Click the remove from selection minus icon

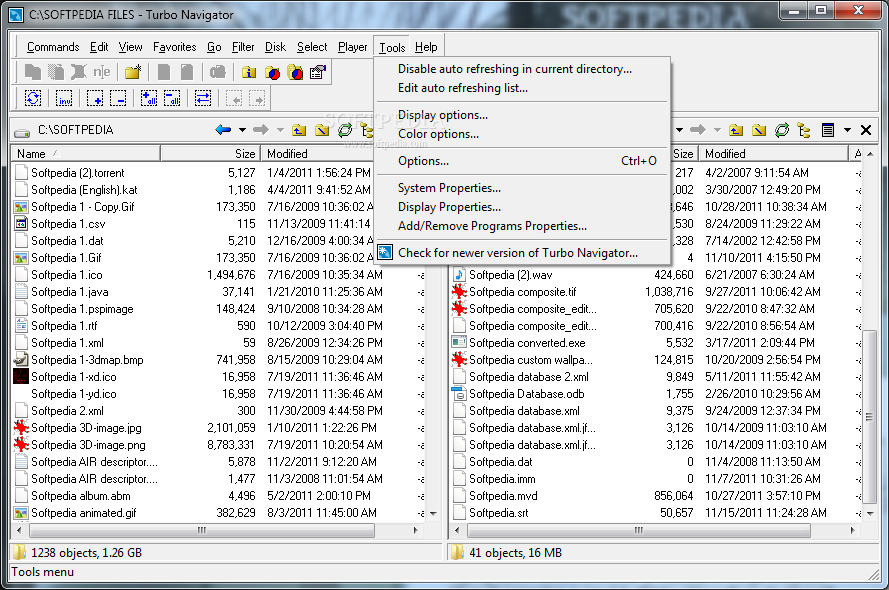tap(117, 99)
